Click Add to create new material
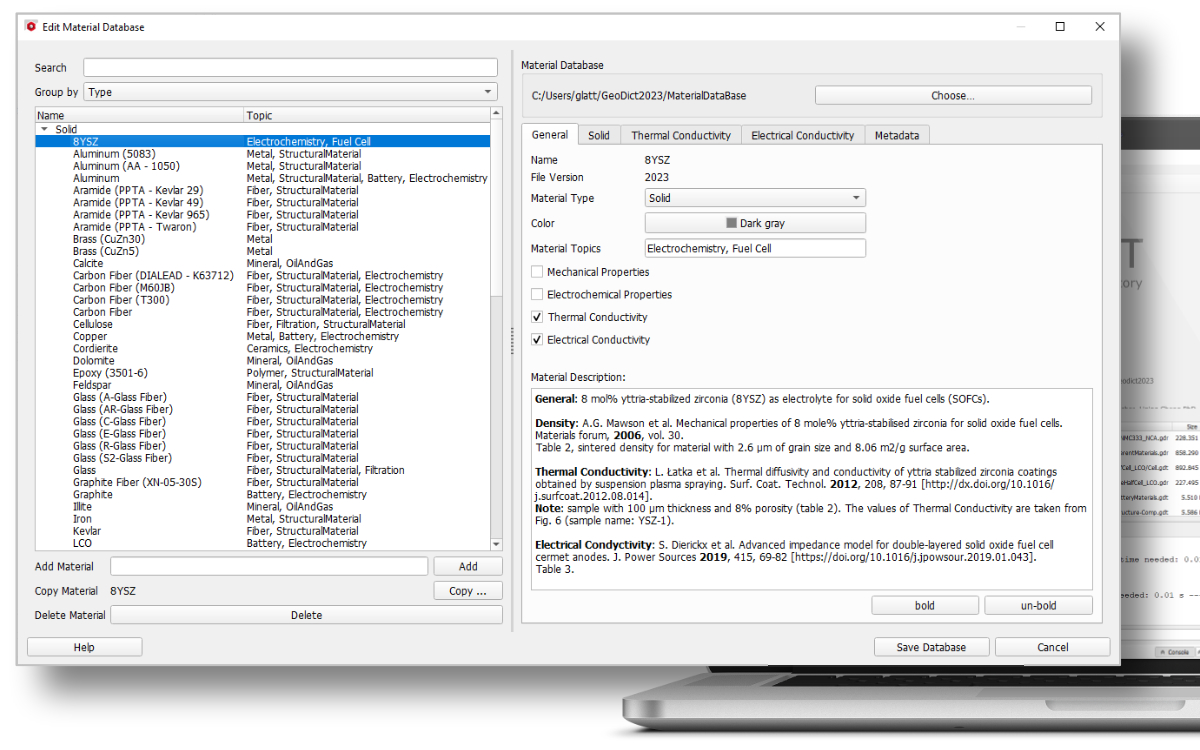This screenshot has height=750, width=1200. click(468, 565)
